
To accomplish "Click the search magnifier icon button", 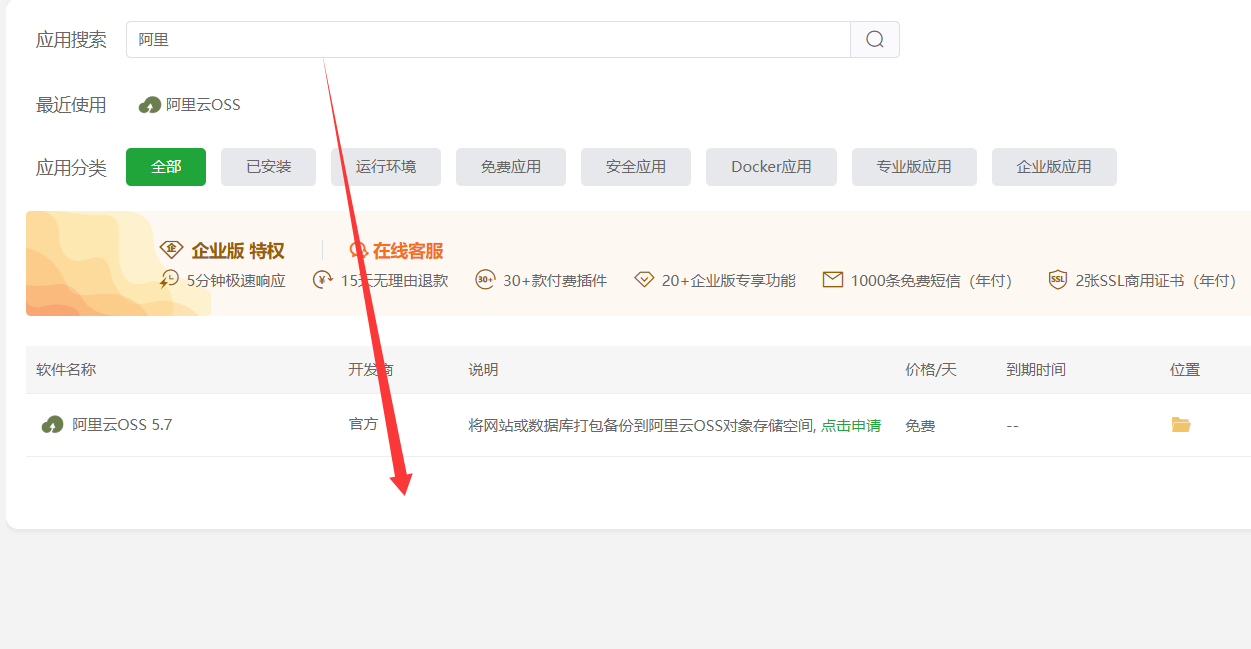I will (875, 40).
